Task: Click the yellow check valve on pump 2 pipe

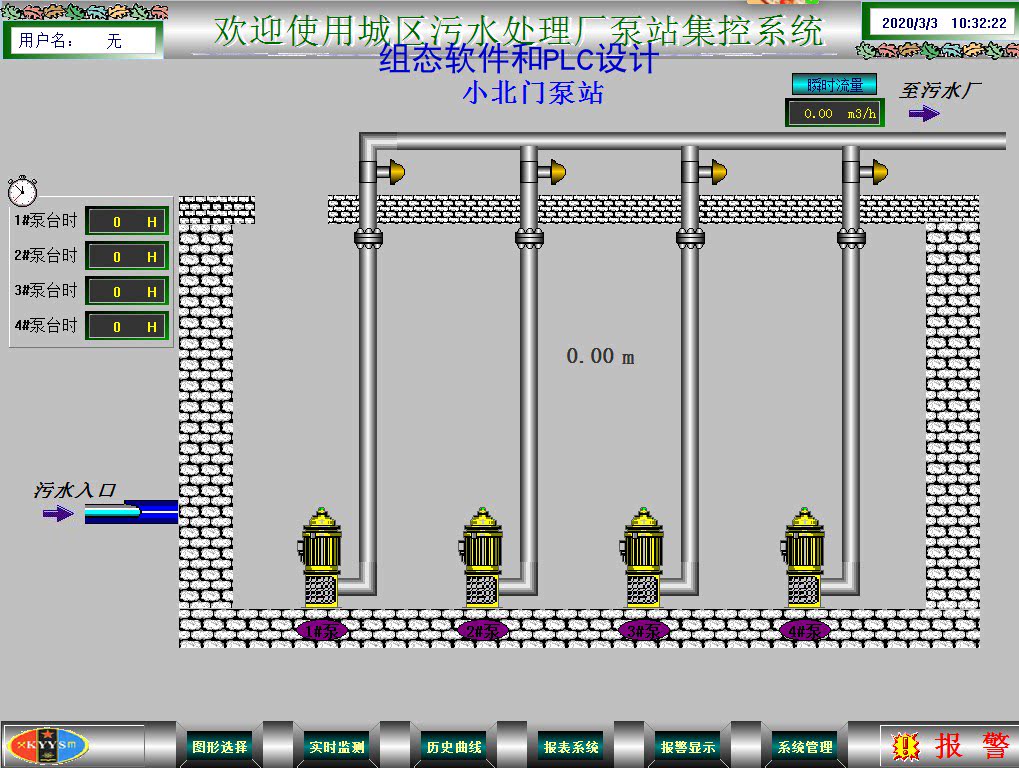Action: 556,172
